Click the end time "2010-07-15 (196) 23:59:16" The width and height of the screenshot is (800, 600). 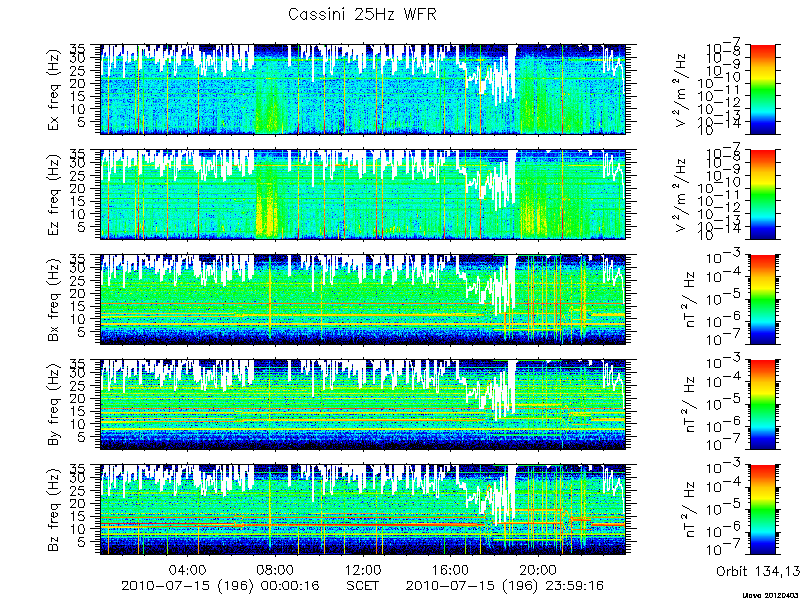coord(505,586)
